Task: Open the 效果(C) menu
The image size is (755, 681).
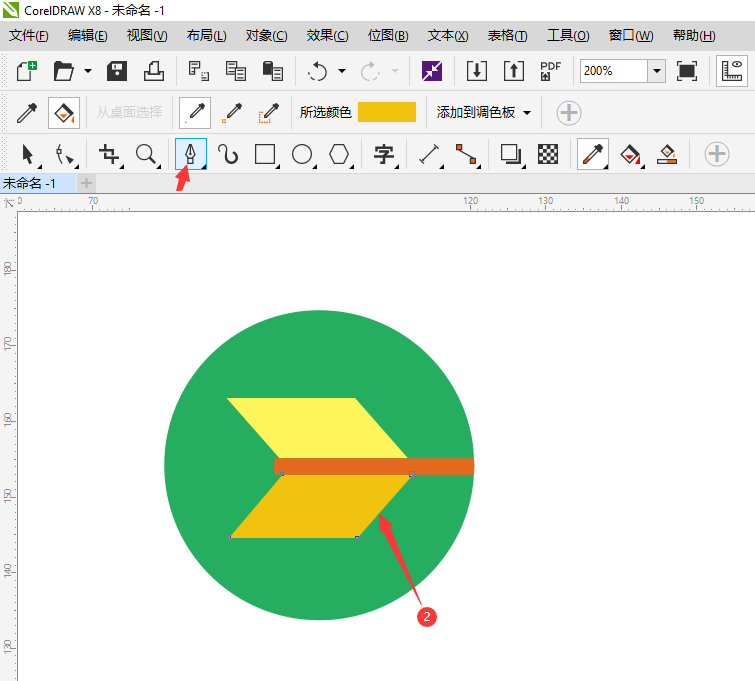Action: coord(327,36)
